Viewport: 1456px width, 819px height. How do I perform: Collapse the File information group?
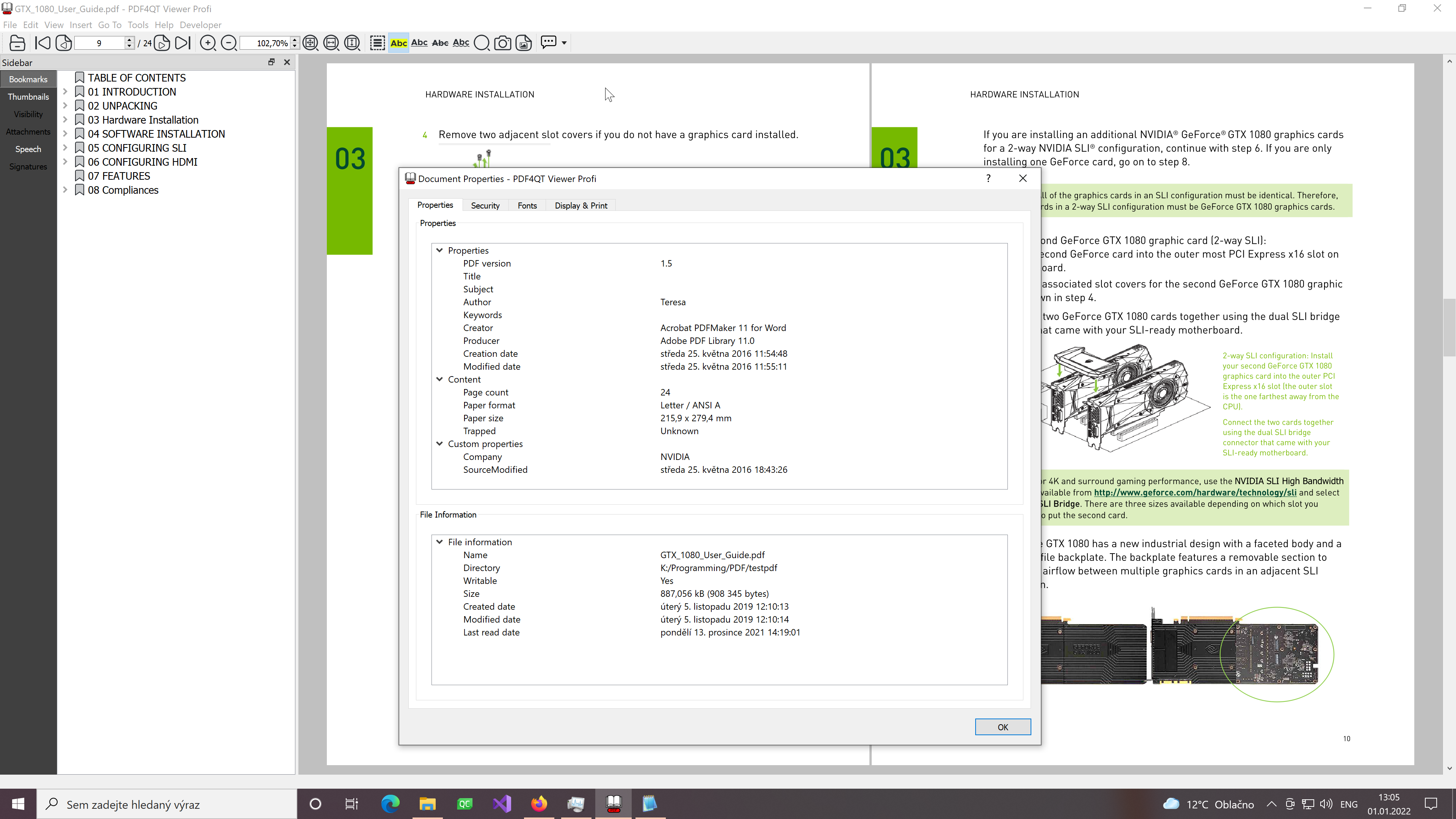coord(439,541)
